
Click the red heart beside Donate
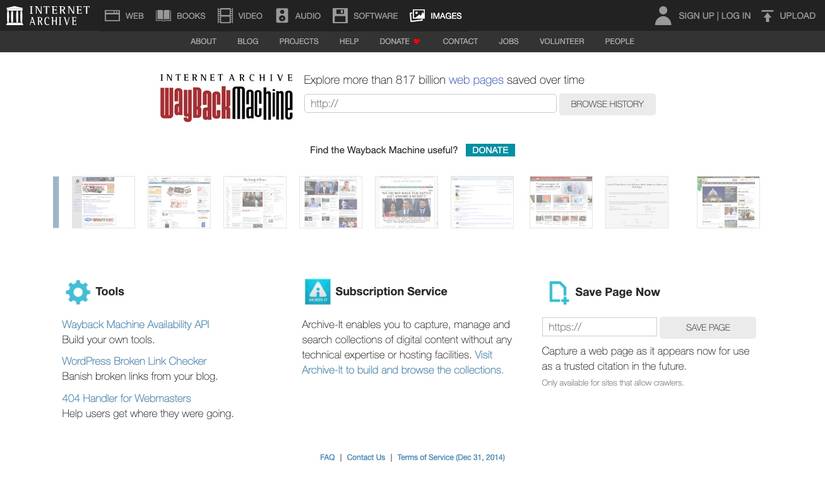[x=417, y=41]
